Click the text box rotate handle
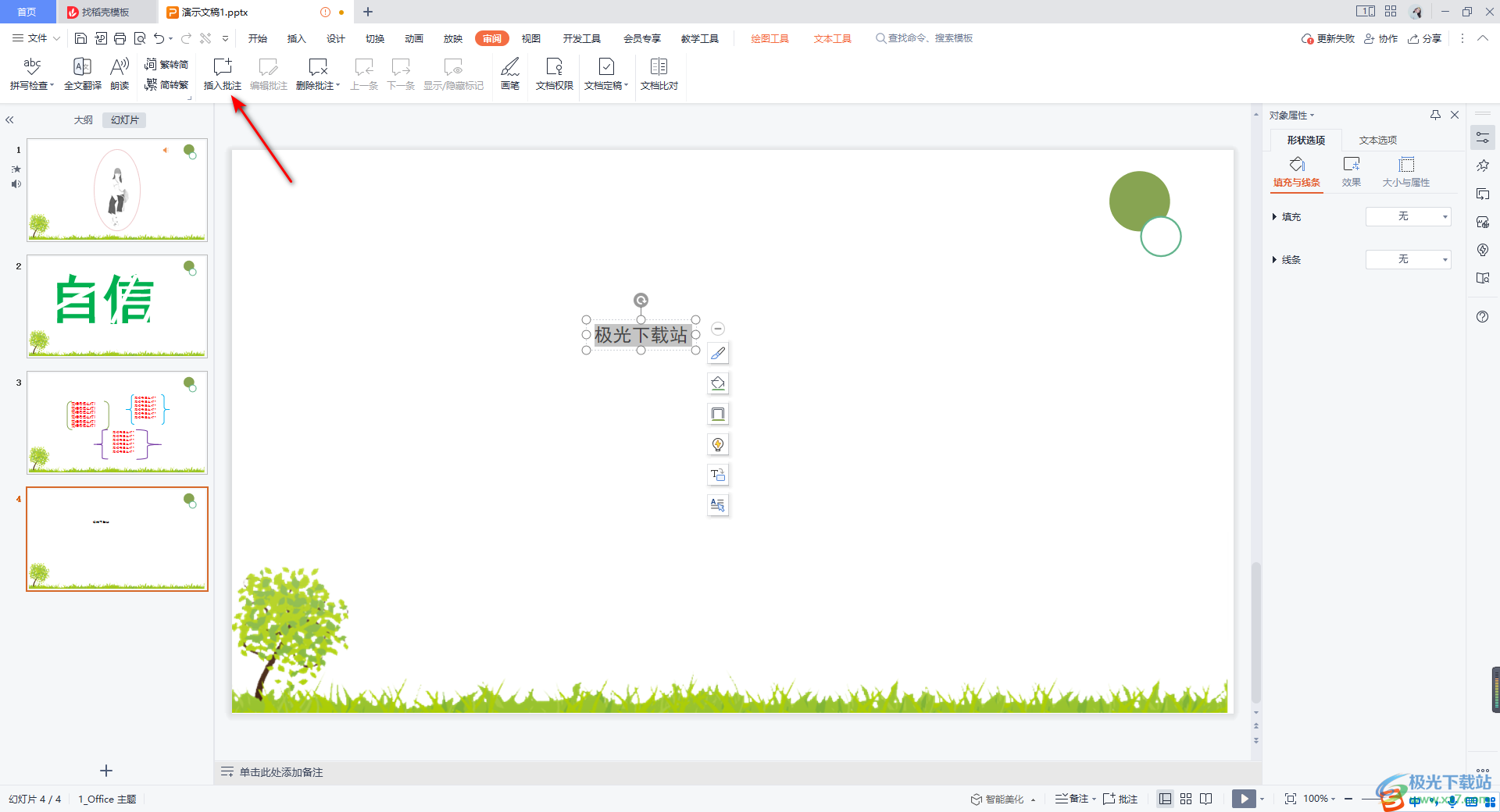The height and width of the screenshot is (812, 1500). pyautogui.click(x=641, y=301)
